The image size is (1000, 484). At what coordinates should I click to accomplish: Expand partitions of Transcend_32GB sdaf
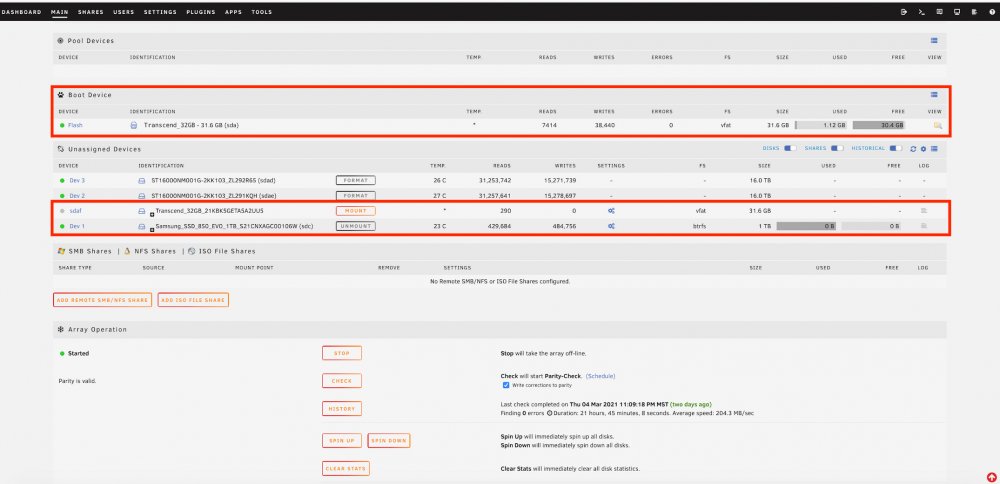(x=152, y=215)
